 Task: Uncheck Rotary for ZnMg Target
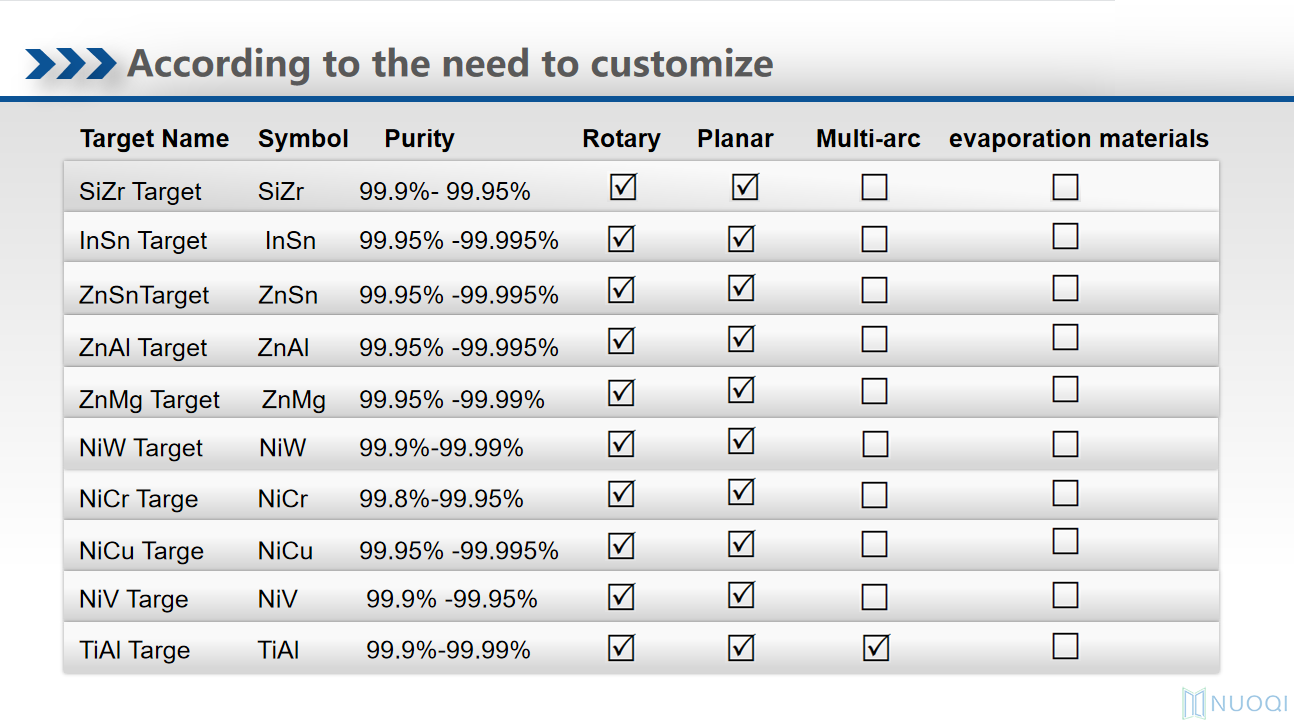point(622,392)
